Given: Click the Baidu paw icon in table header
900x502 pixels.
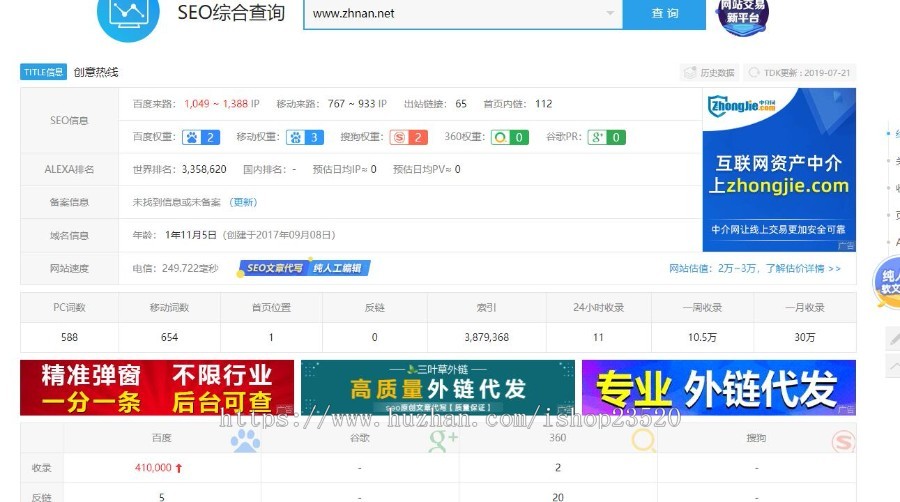Looking at the screenshot, I should 245,441.
